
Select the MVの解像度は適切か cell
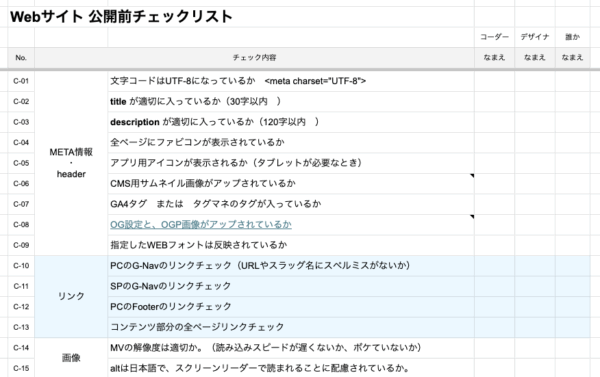(291, 348)
